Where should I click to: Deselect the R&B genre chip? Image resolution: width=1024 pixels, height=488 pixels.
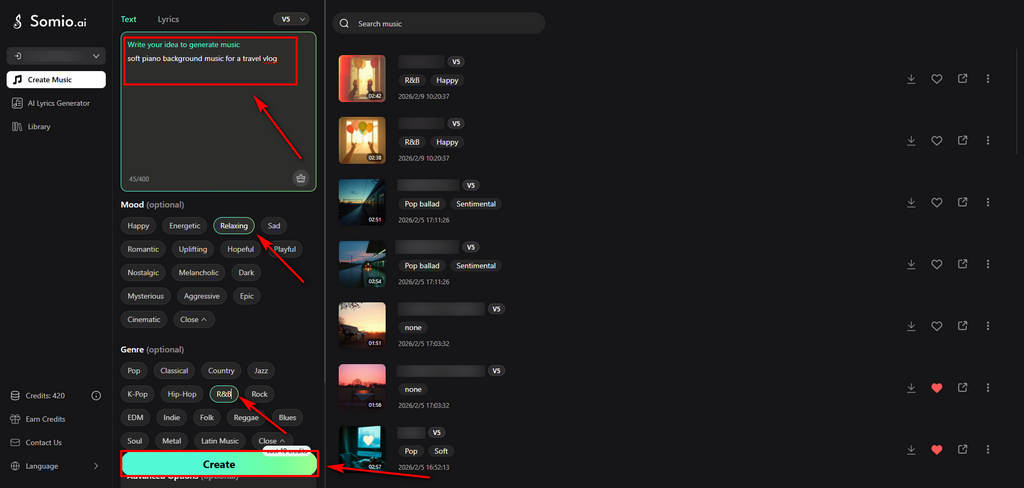tap(224, 394)
